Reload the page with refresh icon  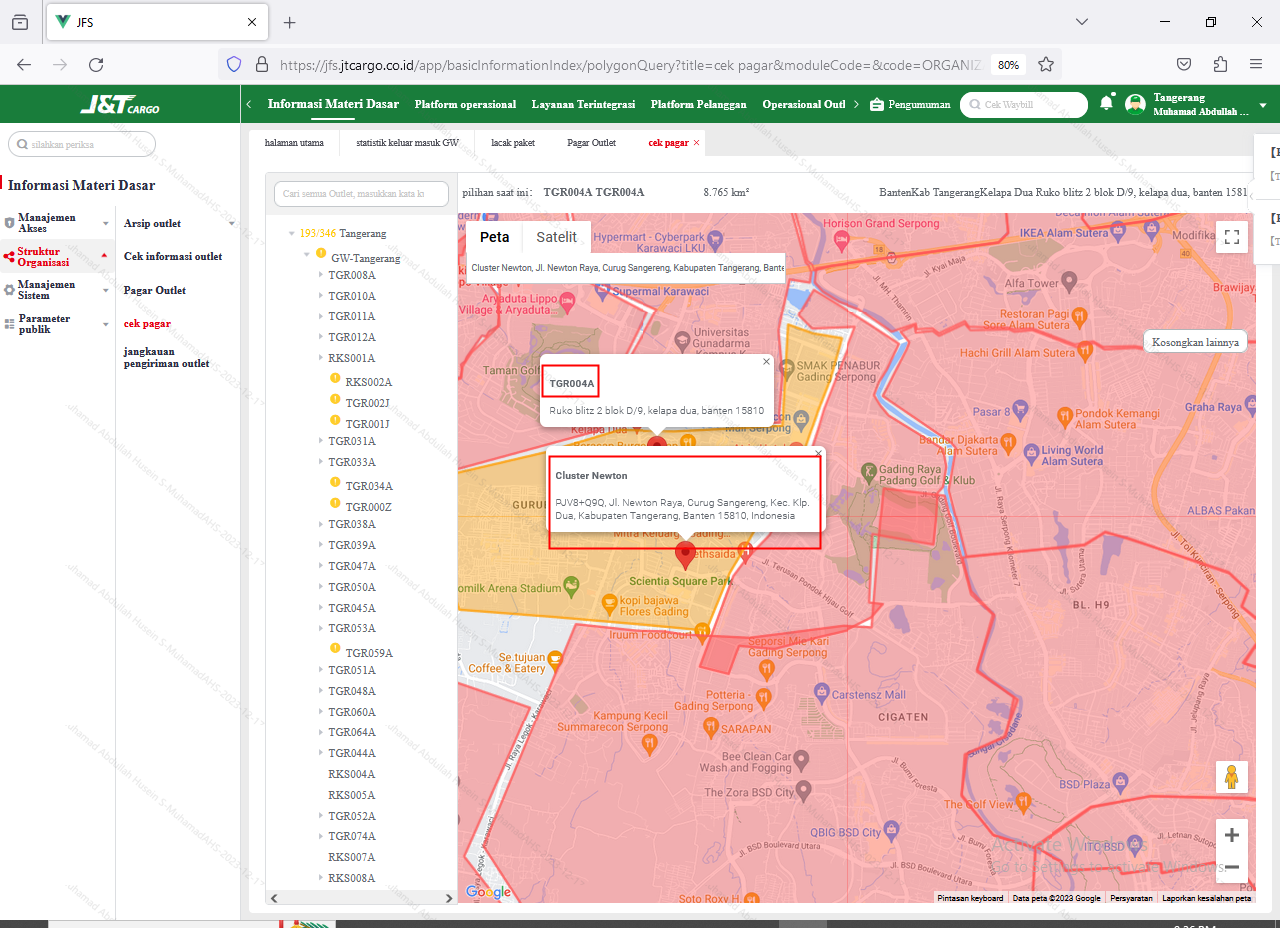(x=96, y=64)
